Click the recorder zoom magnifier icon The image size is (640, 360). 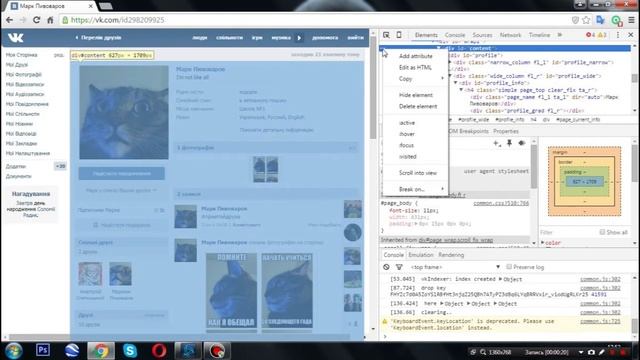[x=483, y=352]
